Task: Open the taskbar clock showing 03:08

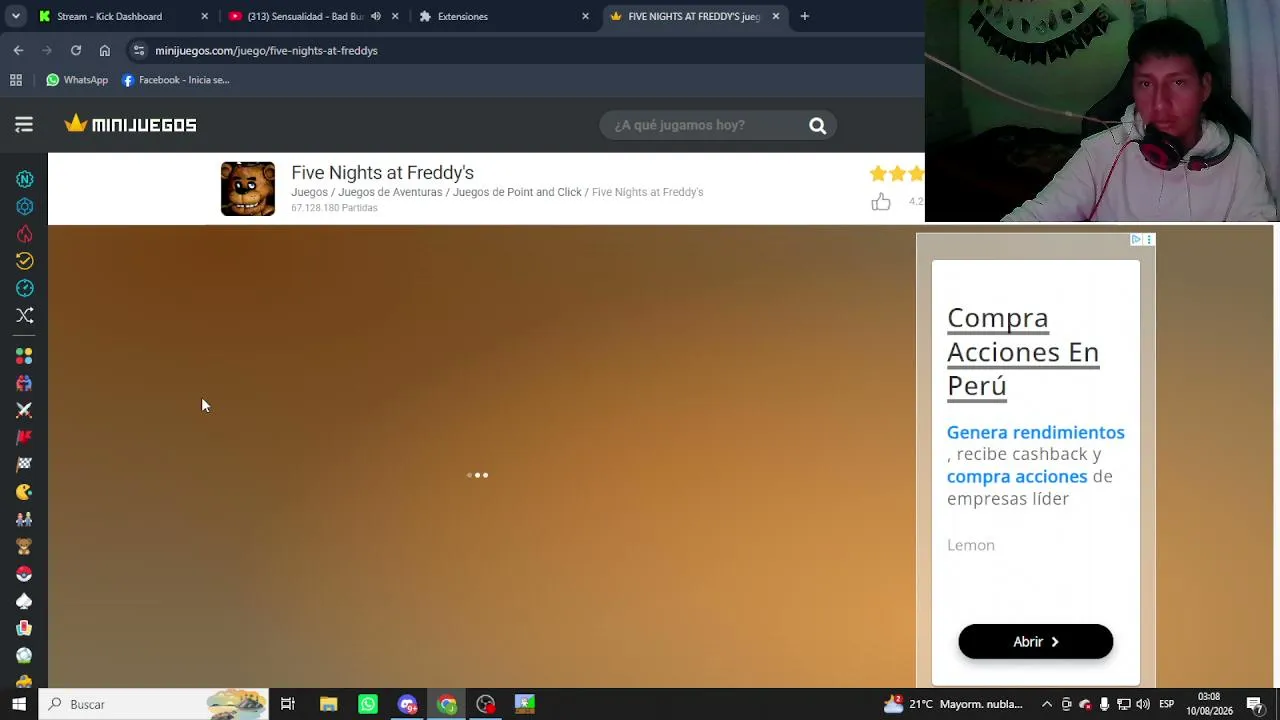Action: (x=1209, y=704)
